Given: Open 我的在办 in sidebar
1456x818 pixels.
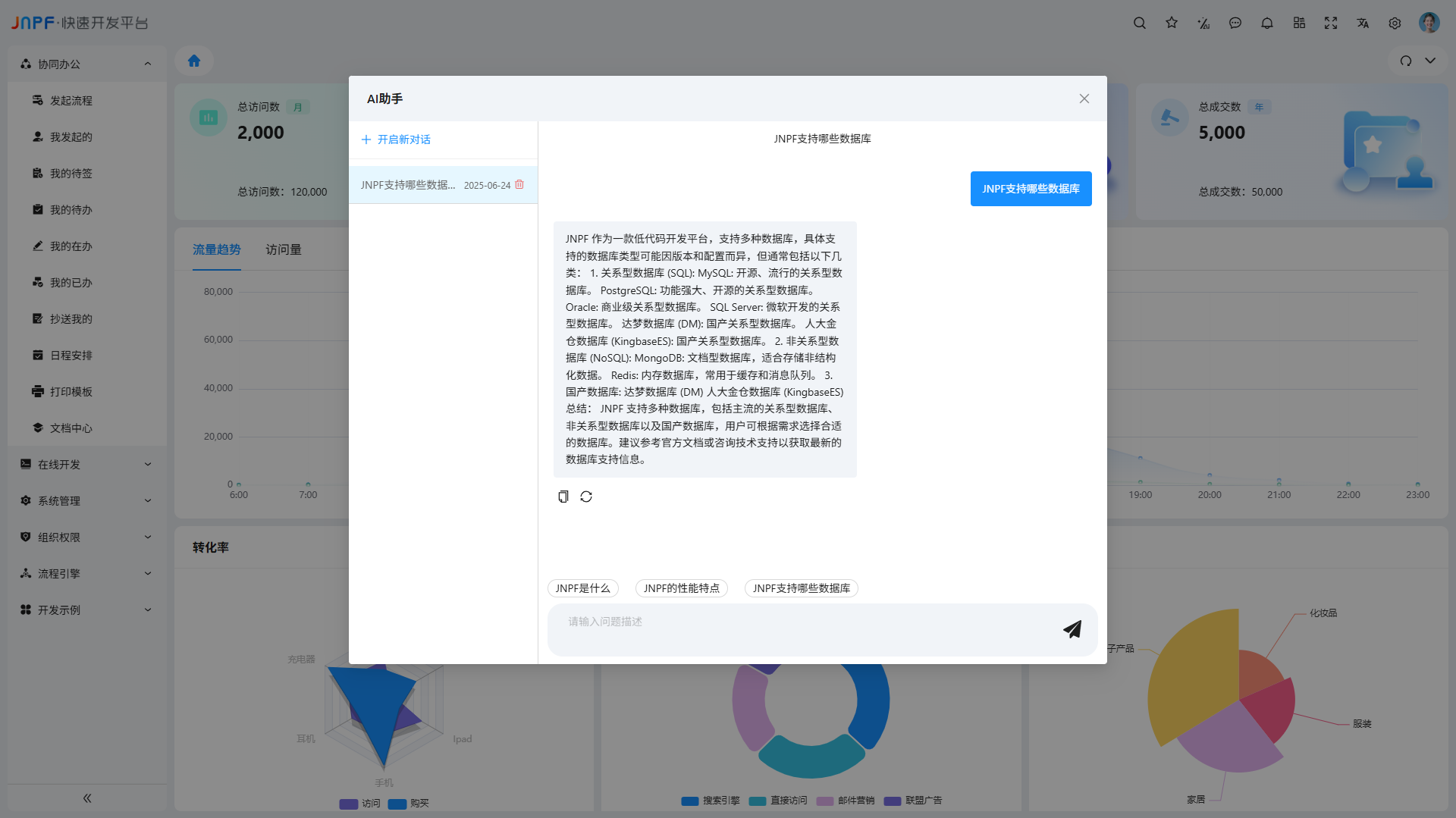Looking at the screenshot, I should click(x=87, y=246).
